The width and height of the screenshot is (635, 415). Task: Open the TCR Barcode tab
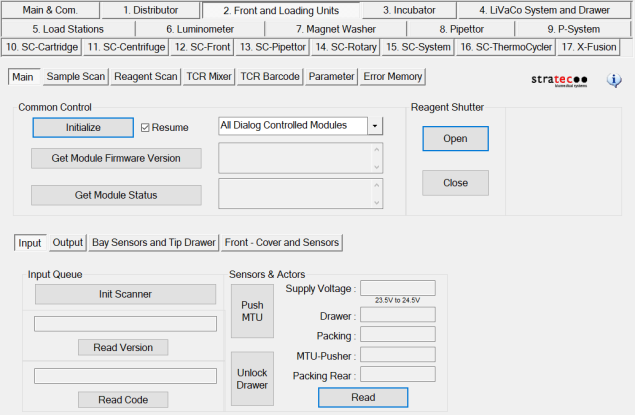click(x=270, y=76)
